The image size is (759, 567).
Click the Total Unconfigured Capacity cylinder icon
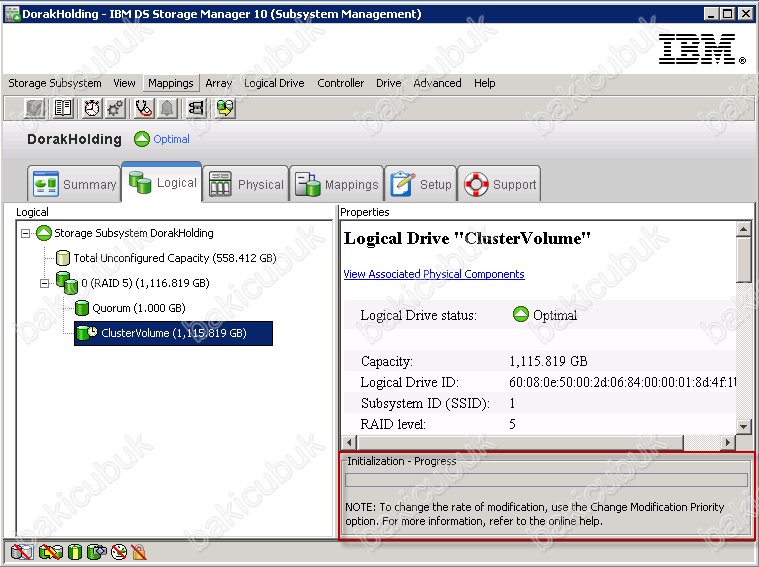pyautogui.click(x=62, y=258)
